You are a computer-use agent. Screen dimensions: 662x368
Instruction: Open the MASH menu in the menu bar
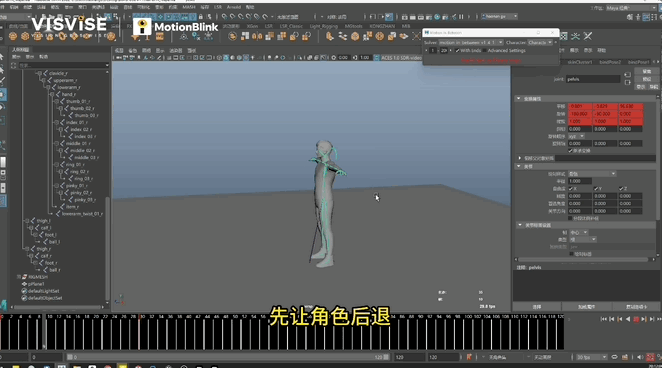(x=189, y=7)
